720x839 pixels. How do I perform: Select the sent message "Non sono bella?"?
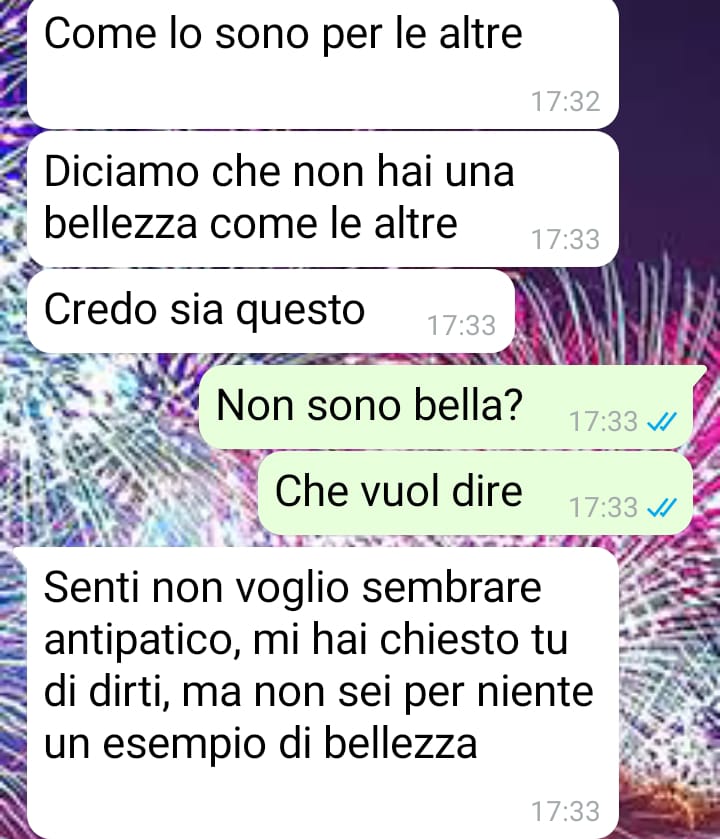click(446, 407)
